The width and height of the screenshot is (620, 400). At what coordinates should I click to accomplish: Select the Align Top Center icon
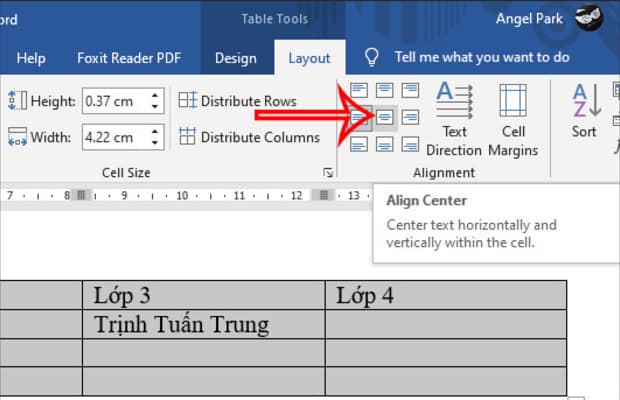pos(385,91)
